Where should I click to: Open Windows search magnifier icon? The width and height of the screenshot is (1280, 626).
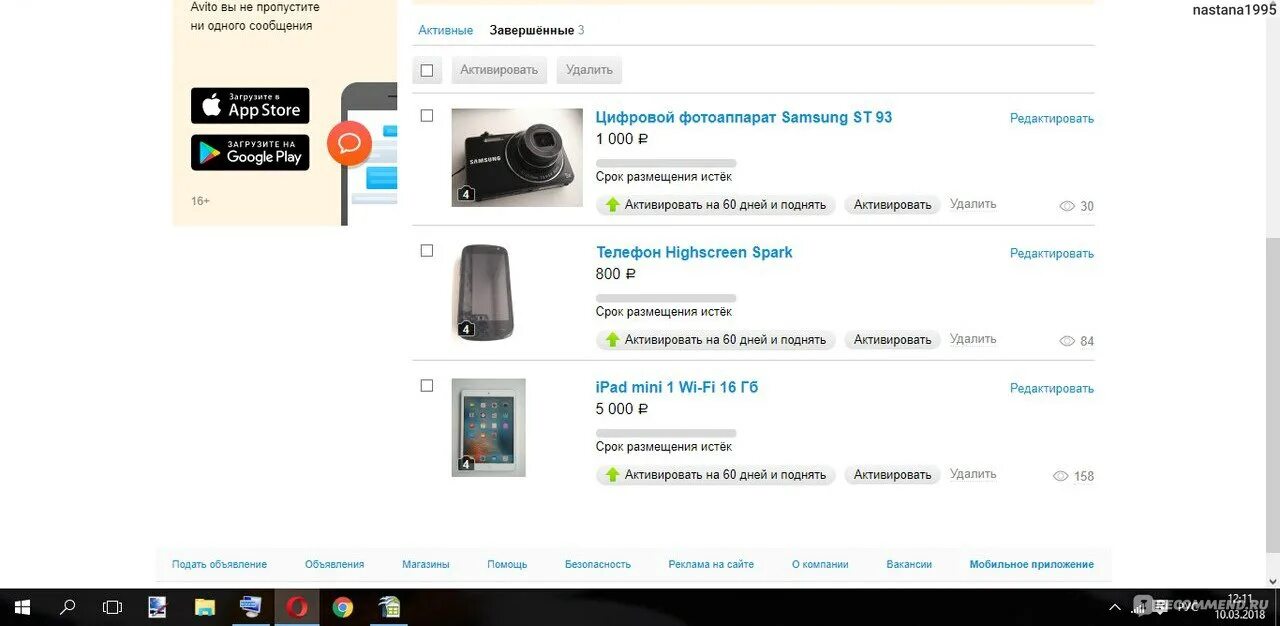coord(68,607)
